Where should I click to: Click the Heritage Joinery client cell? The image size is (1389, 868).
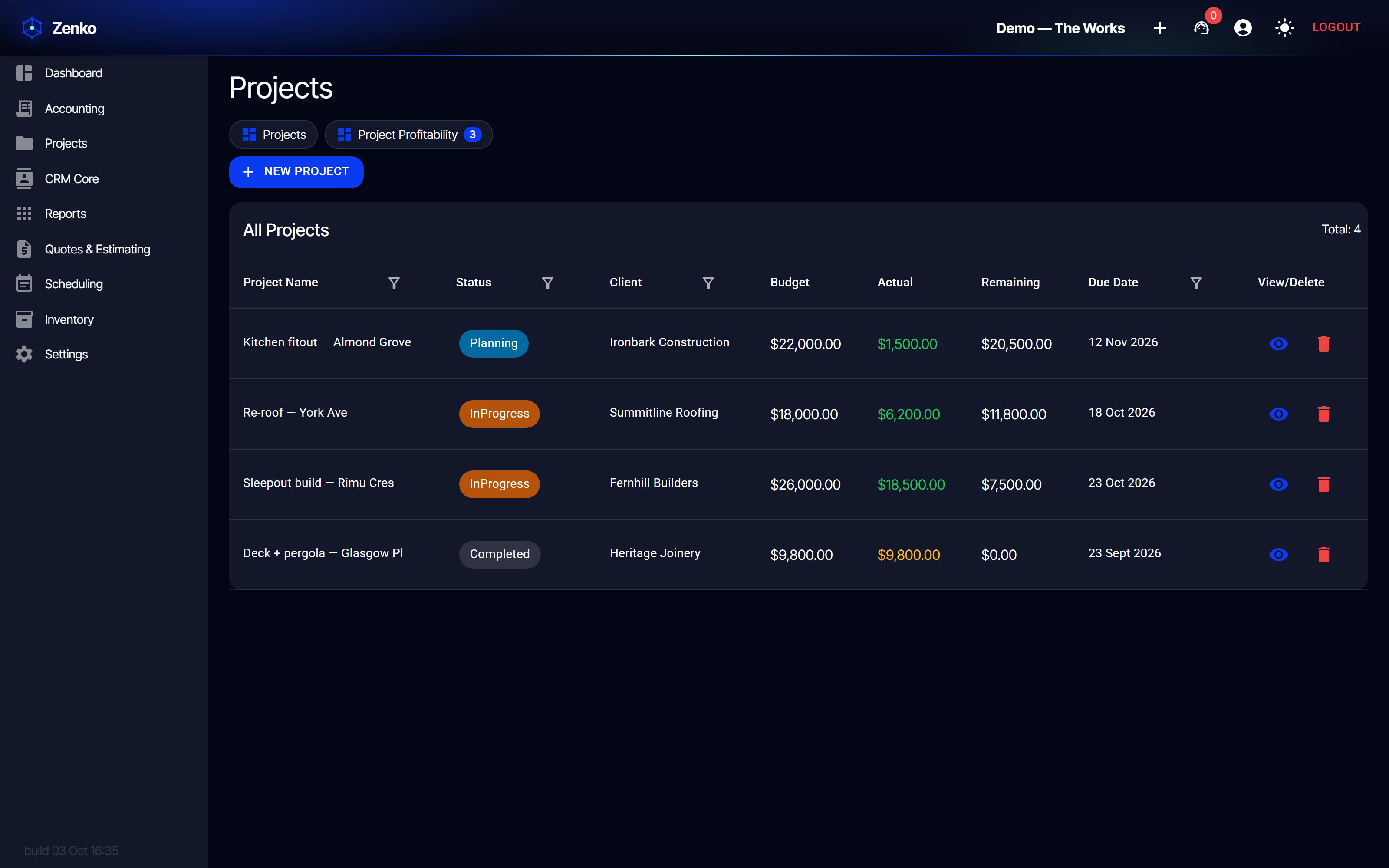point(655,553)
